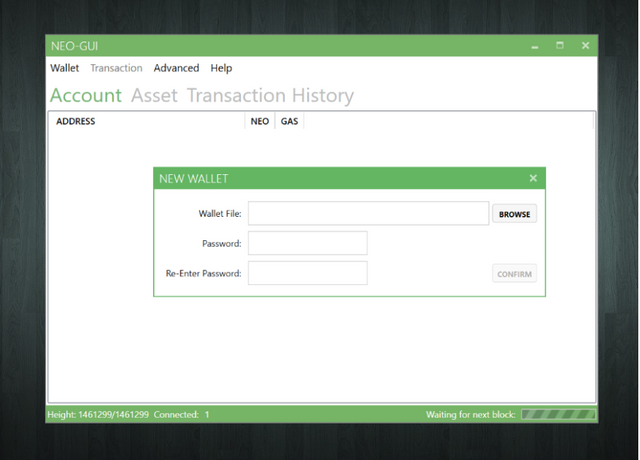
Task: Minimize the NEO-GUI window
Action: [x=535, y=46]
